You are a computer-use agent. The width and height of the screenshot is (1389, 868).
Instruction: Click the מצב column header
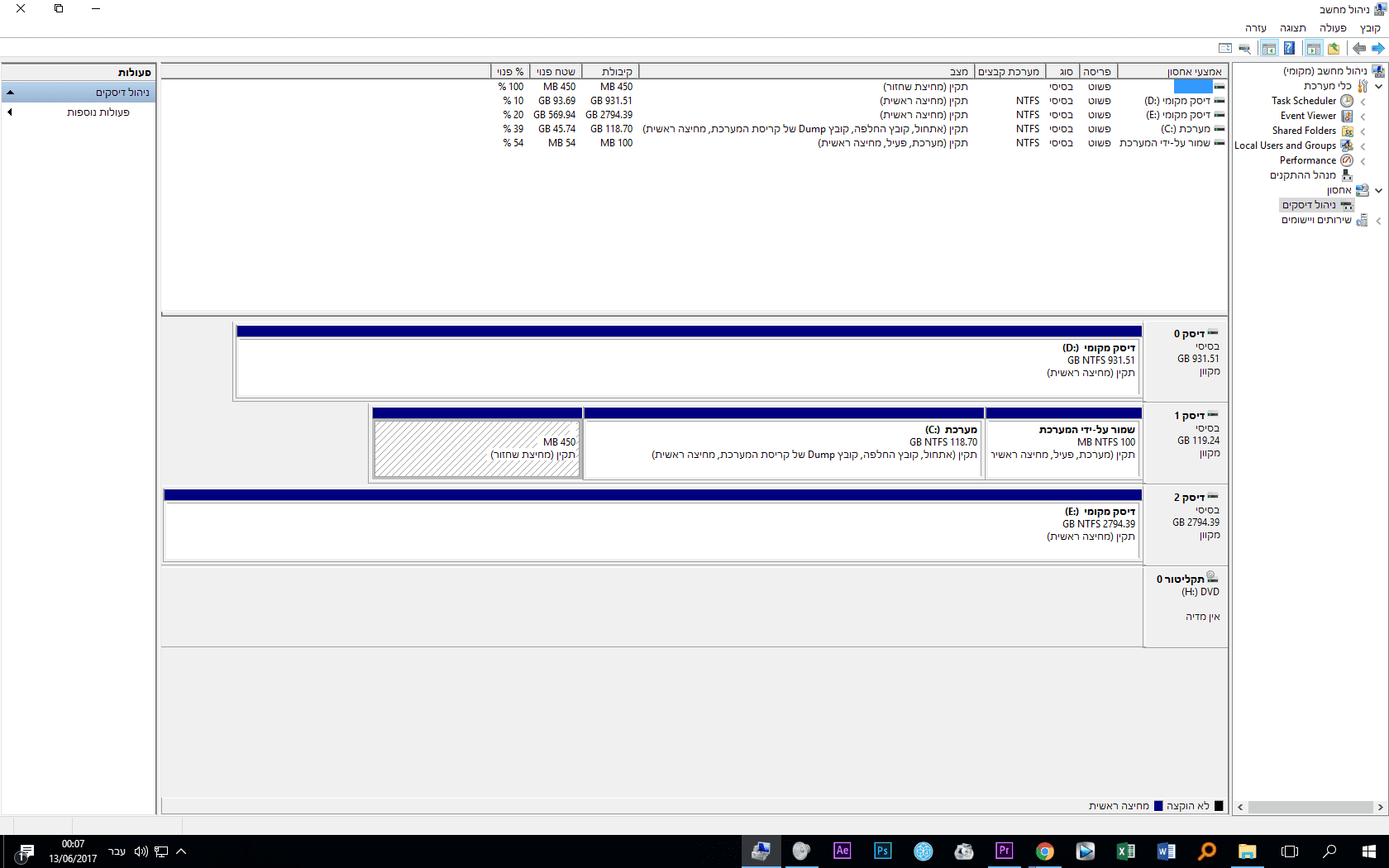(807, 72)
